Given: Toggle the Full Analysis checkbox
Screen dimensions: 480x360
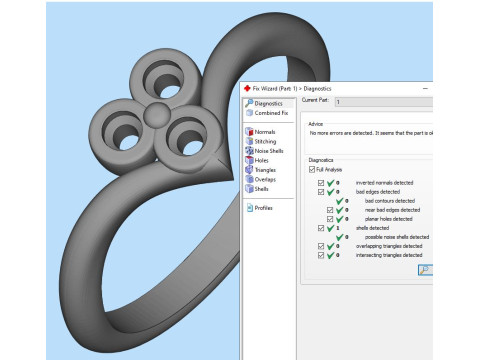Looking at the screenshot, I should click(x=312, y=169).
